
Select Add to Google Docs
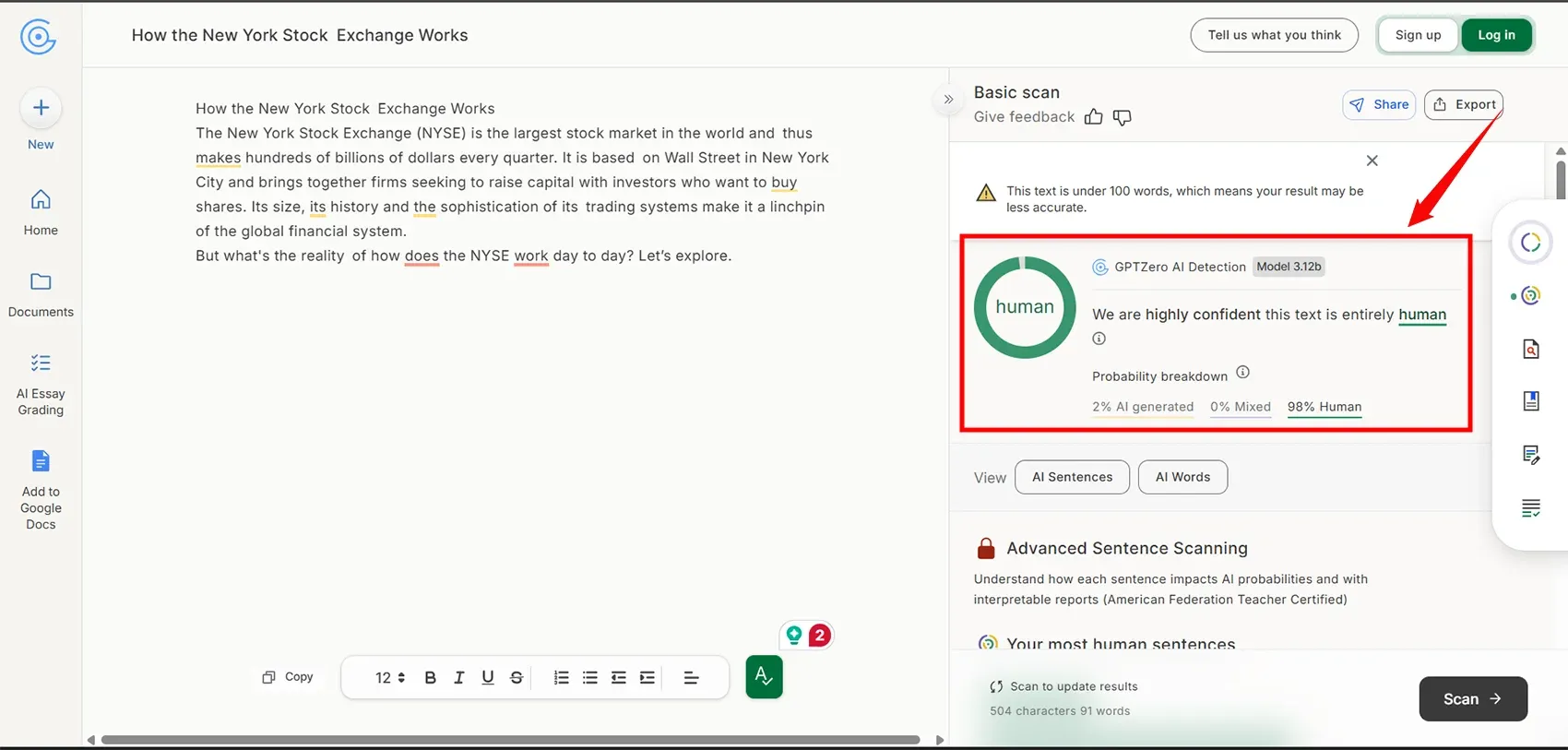coord(41,491)
